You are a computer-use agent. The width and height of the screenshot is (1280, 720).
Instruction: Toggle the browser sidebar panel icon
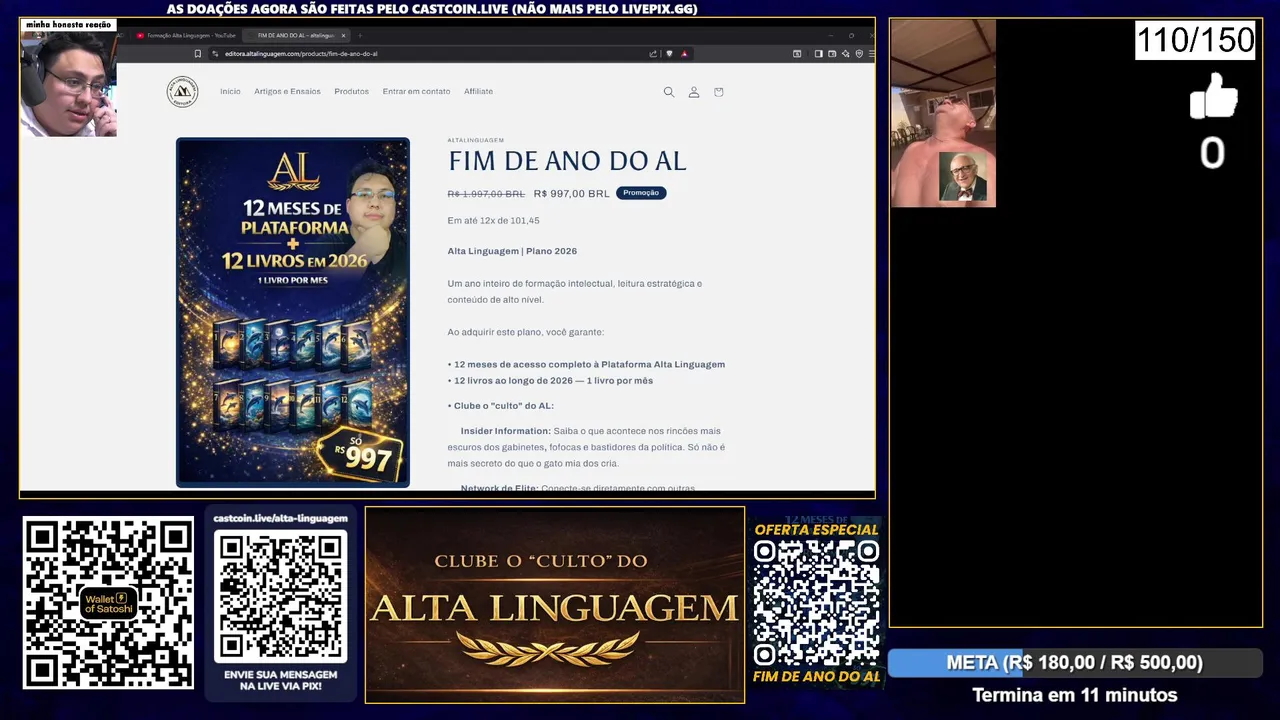(818, 53)
